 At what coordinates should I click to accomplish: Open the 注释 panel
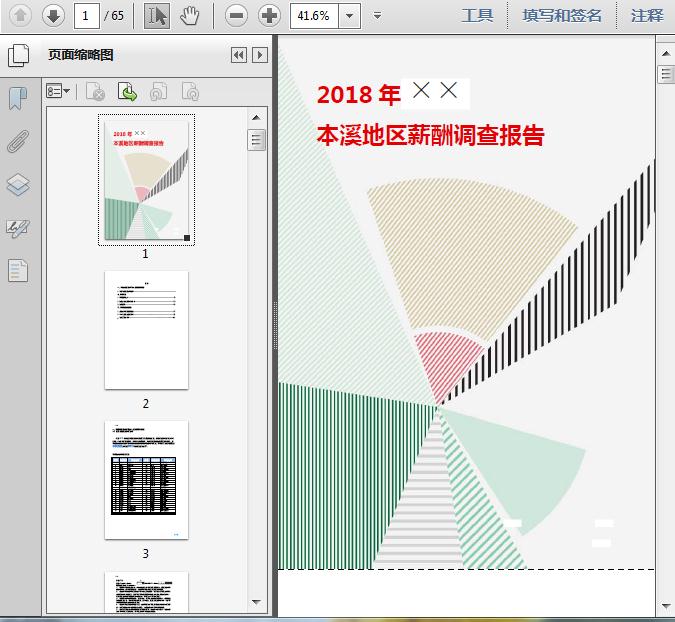(x=647, y=16)
